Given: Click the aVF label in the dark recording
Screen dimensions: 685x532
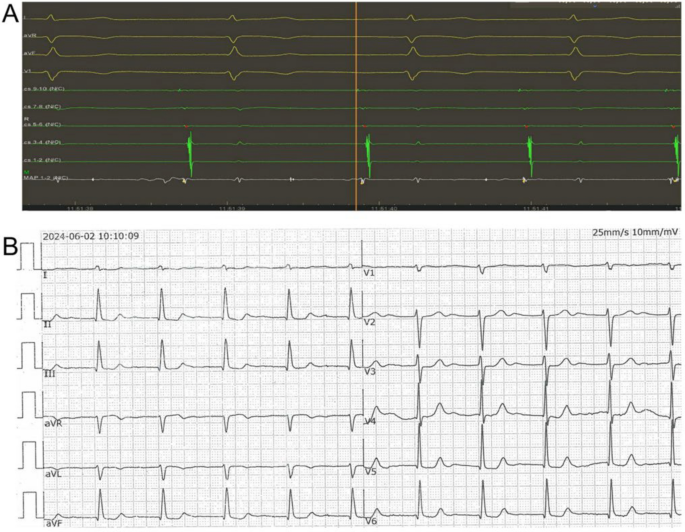Looking at the screenshot, I should pyautogui.click(x=29, y=53).
